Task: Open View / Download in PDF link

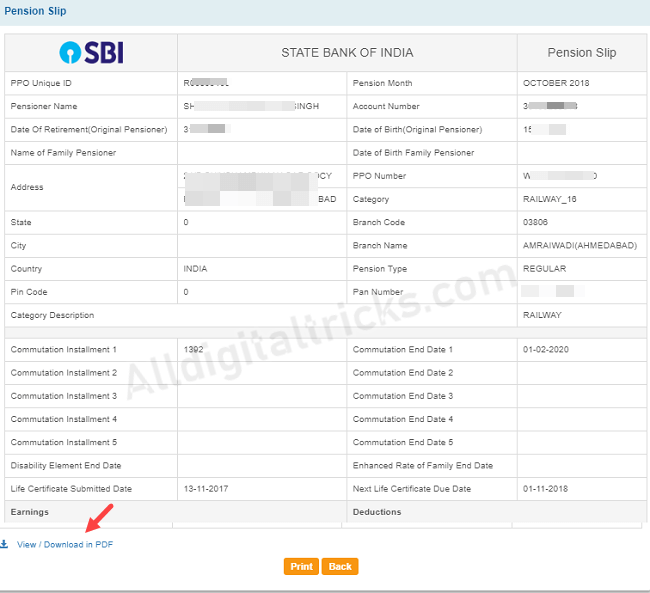Action: [x=65, y=544]
